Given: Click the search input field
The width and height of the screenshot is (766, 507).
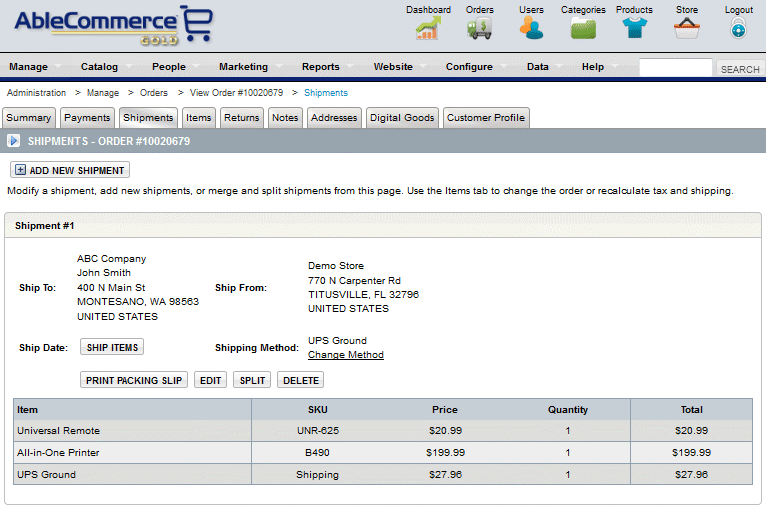Looking at the screenshot, I should [676, 68].
